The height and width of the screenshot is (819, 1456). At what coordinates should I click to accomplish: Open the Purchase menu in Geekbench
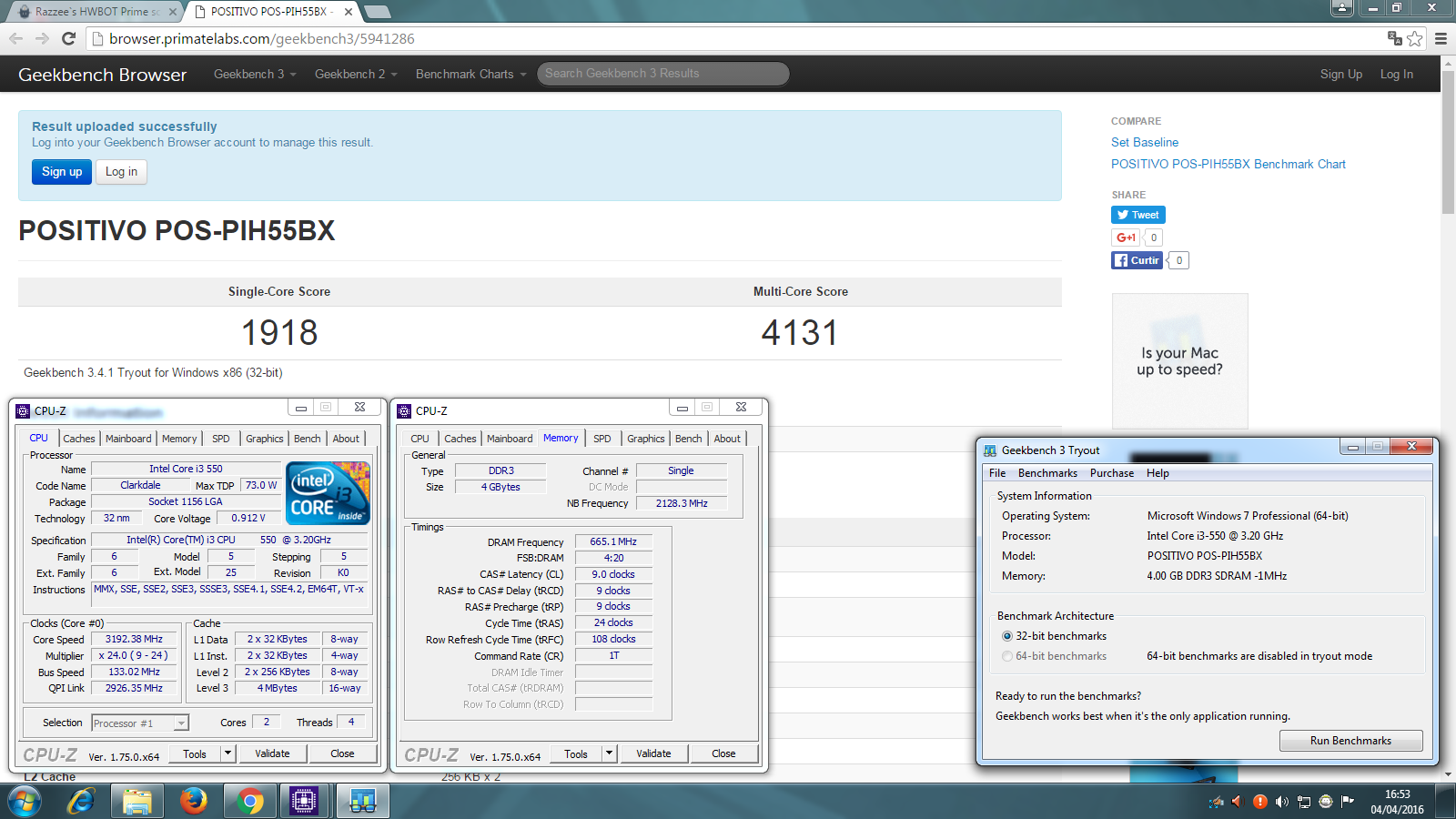pyautogui.click(x=1112, y=473)
